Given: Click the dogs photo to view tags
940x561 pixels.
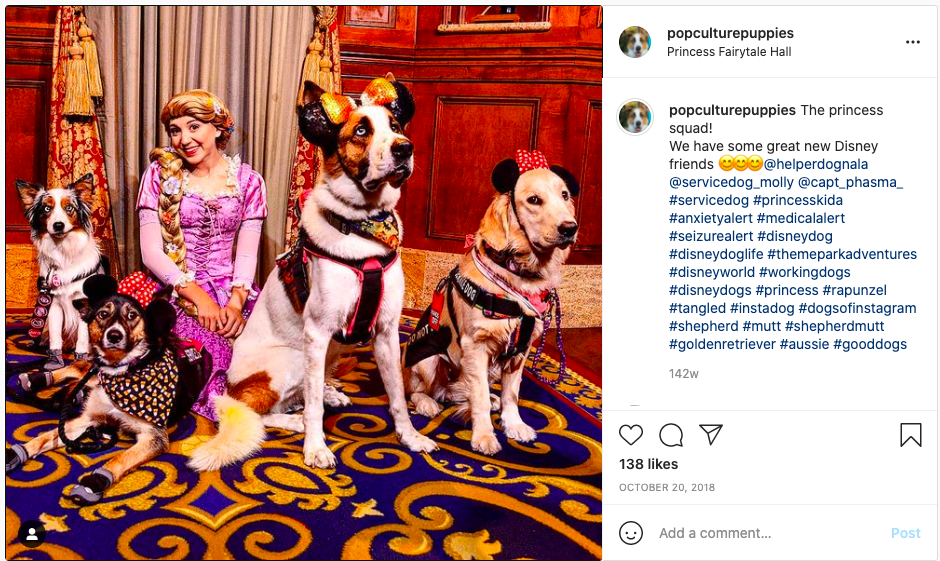Looking at the screenshot, I should (x=304, y=283).
